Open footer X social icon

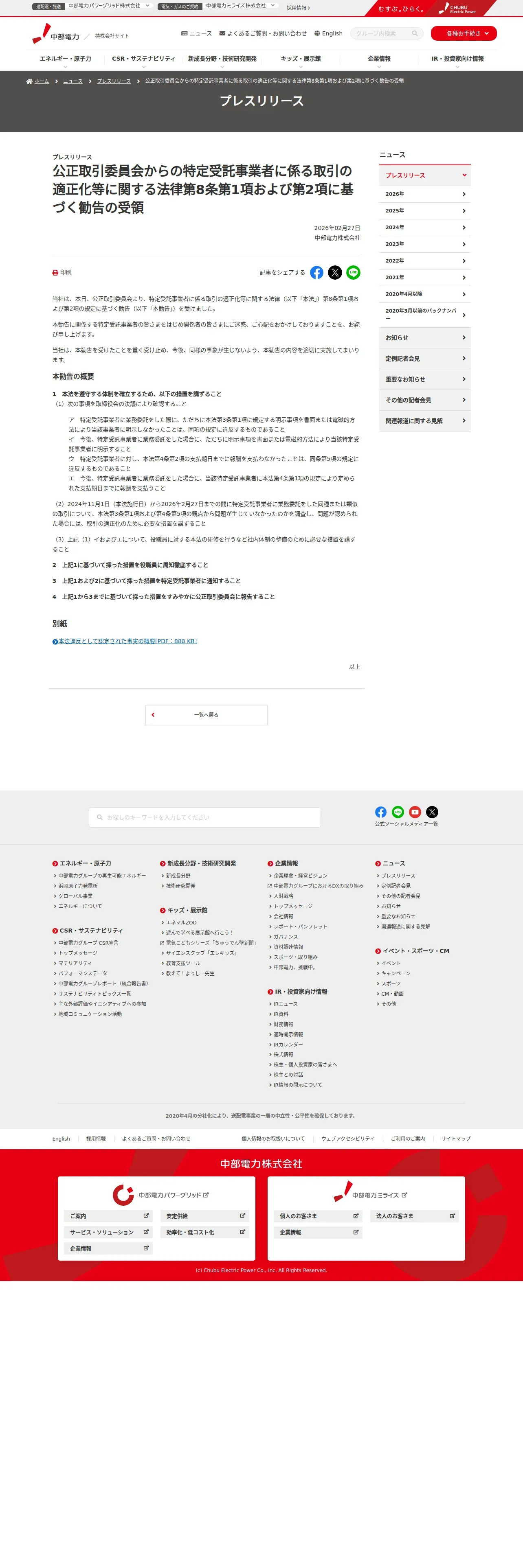[x=432, y=812]
